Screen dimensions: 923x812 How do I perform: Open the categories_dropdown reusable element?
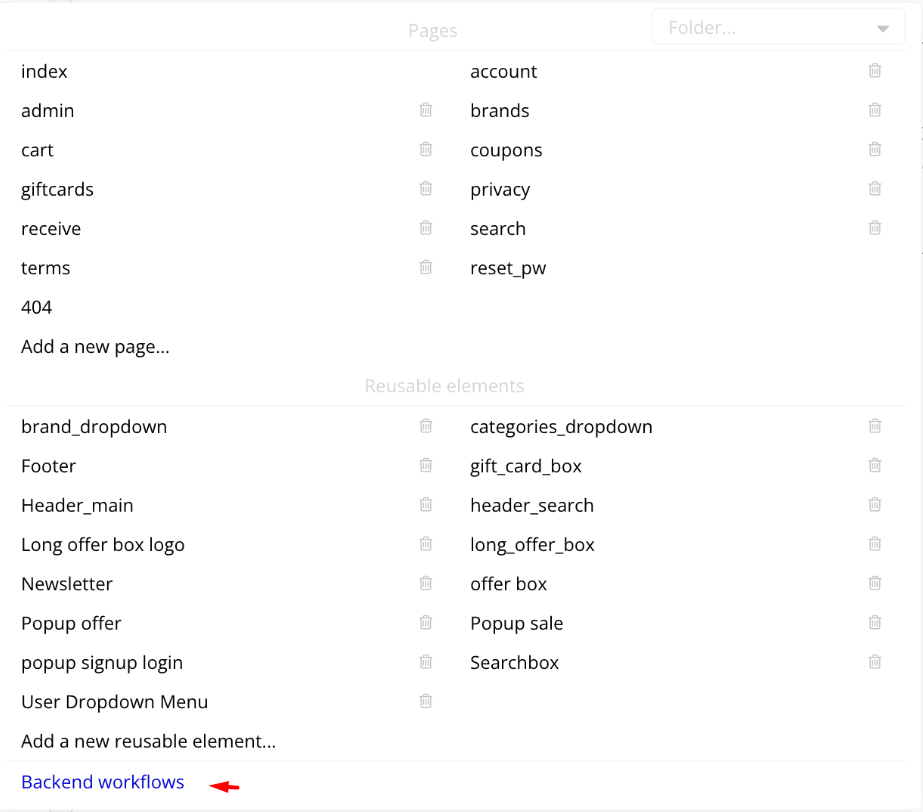[561, 427]
